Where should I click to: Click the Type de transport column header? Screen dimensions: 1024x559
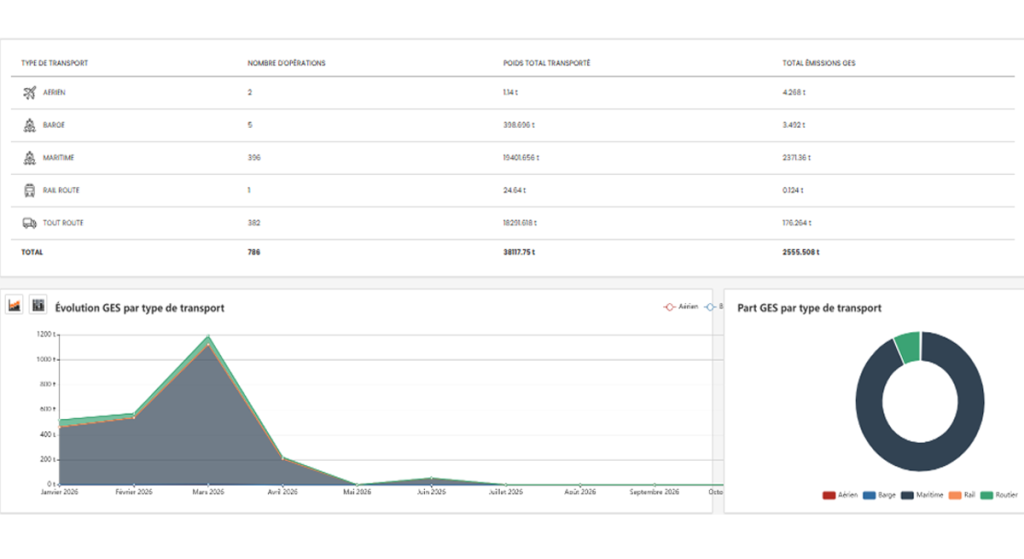coord(54,63)
